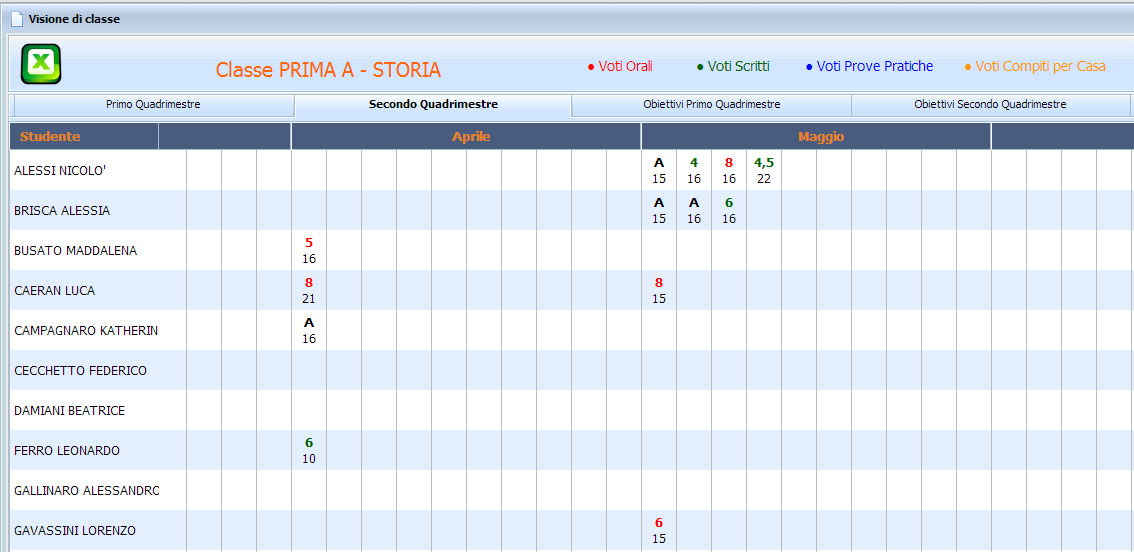The image size is (1134, 552).
Task: Click ALESSI NICOLO' grade 4,5 cell
Action: click(764, 163)
